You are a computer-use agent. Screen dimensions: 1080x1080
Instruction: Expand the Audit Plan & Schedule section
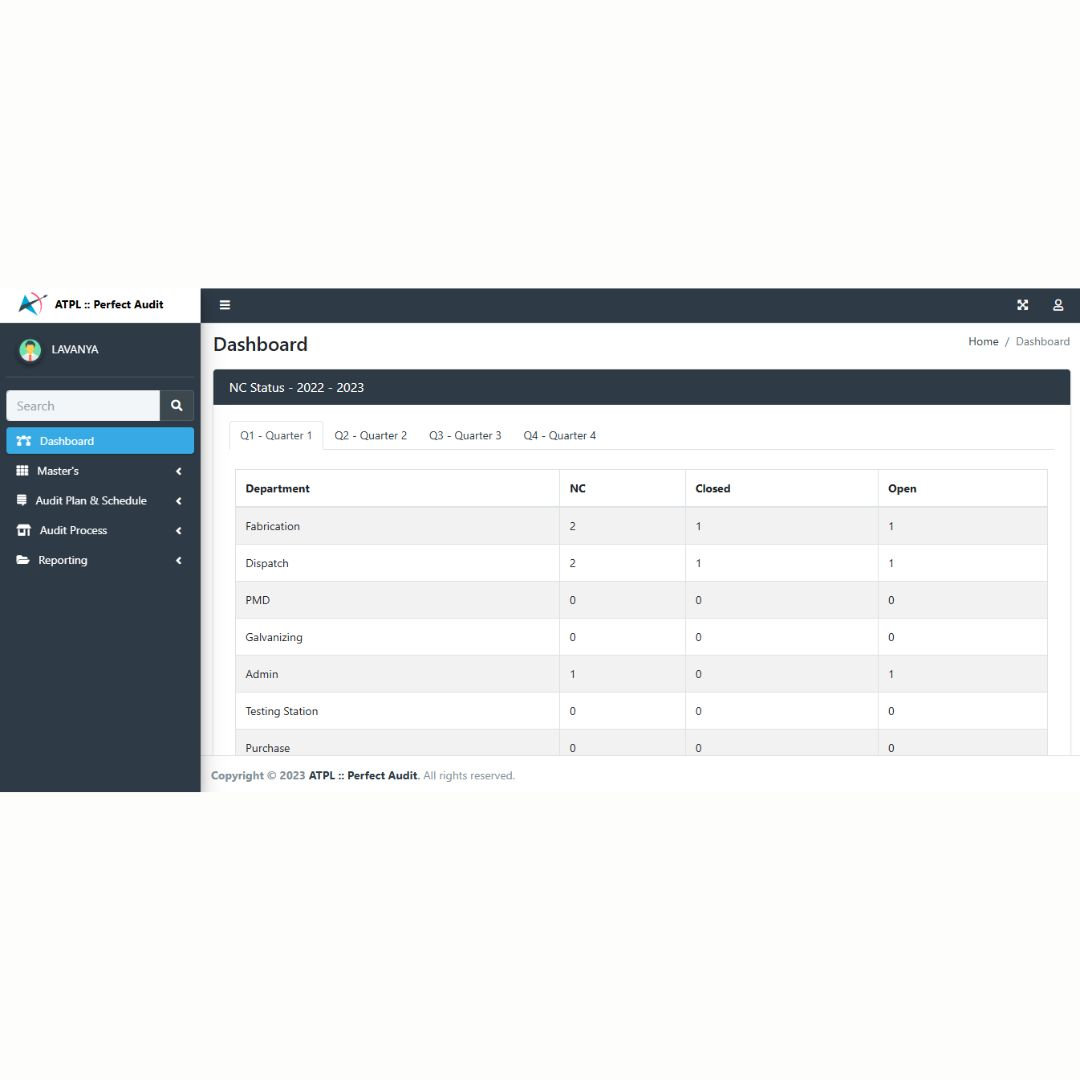[178, 500]
